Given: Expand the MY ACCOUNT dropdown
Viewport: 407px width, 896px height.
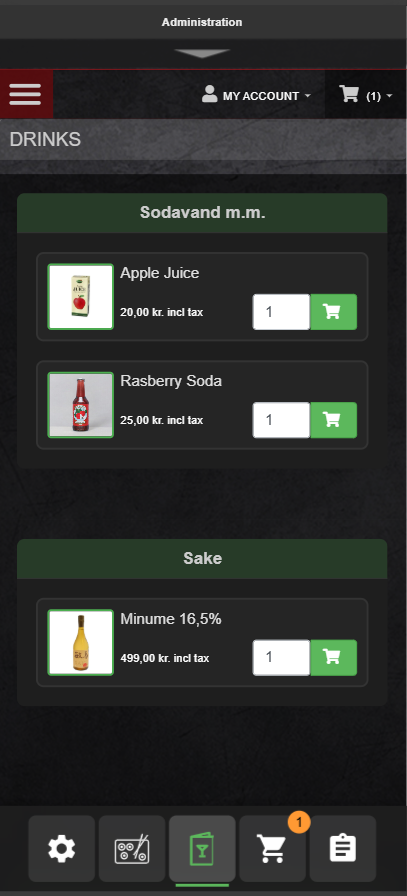Looking at the screenshot, I should click(256, 95).
